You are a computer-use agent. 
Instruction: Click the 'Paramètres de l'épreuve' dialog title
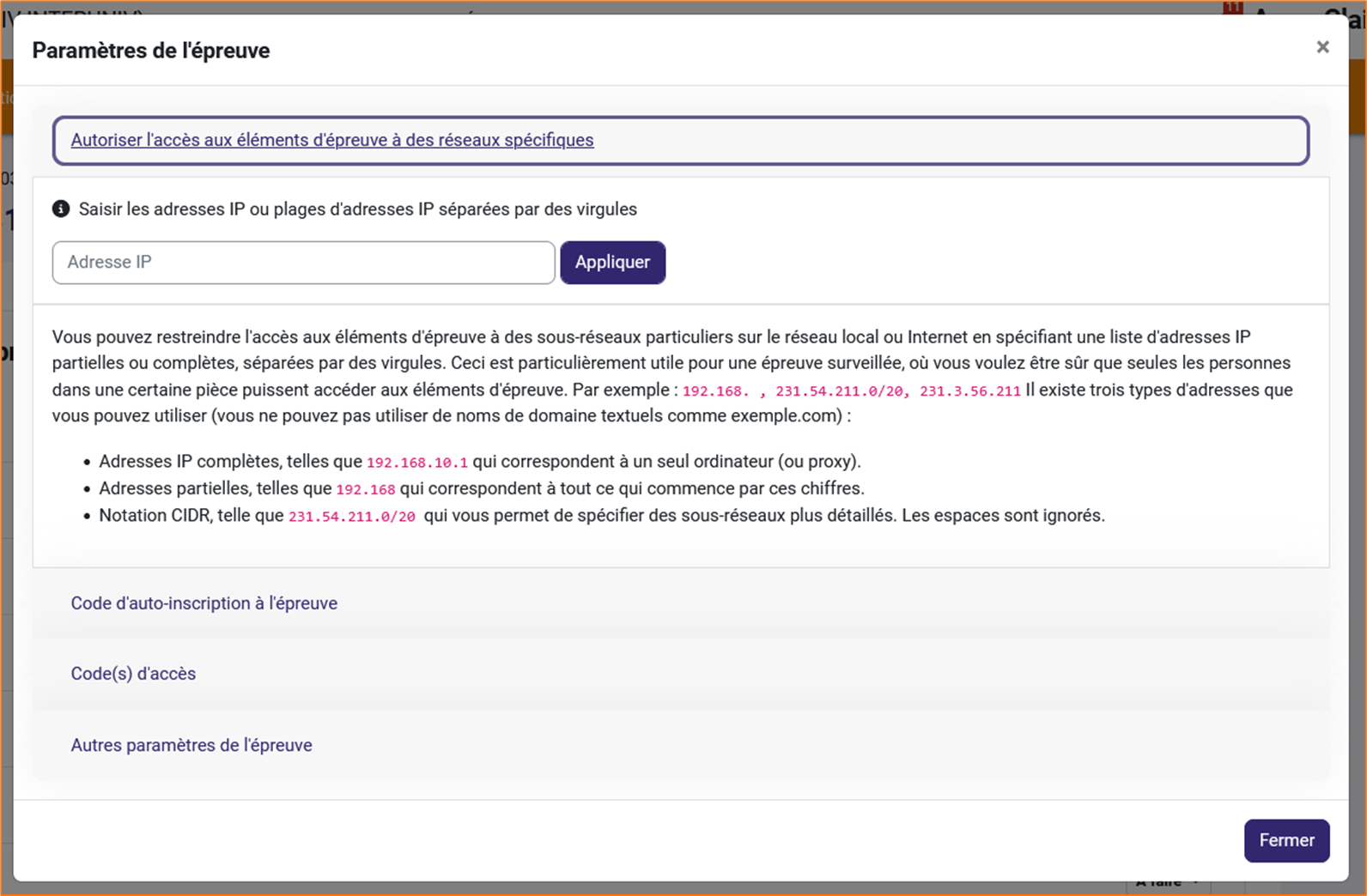[151, 51]
